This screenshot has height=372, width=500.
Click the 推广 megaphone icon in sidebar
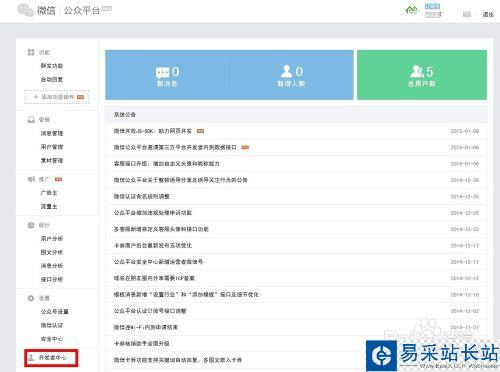coord(31,179)
